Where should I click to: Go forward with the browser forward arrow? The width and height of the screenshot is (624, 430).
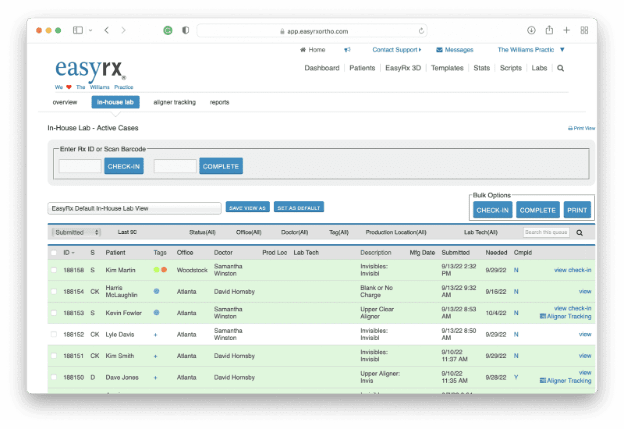123,30
